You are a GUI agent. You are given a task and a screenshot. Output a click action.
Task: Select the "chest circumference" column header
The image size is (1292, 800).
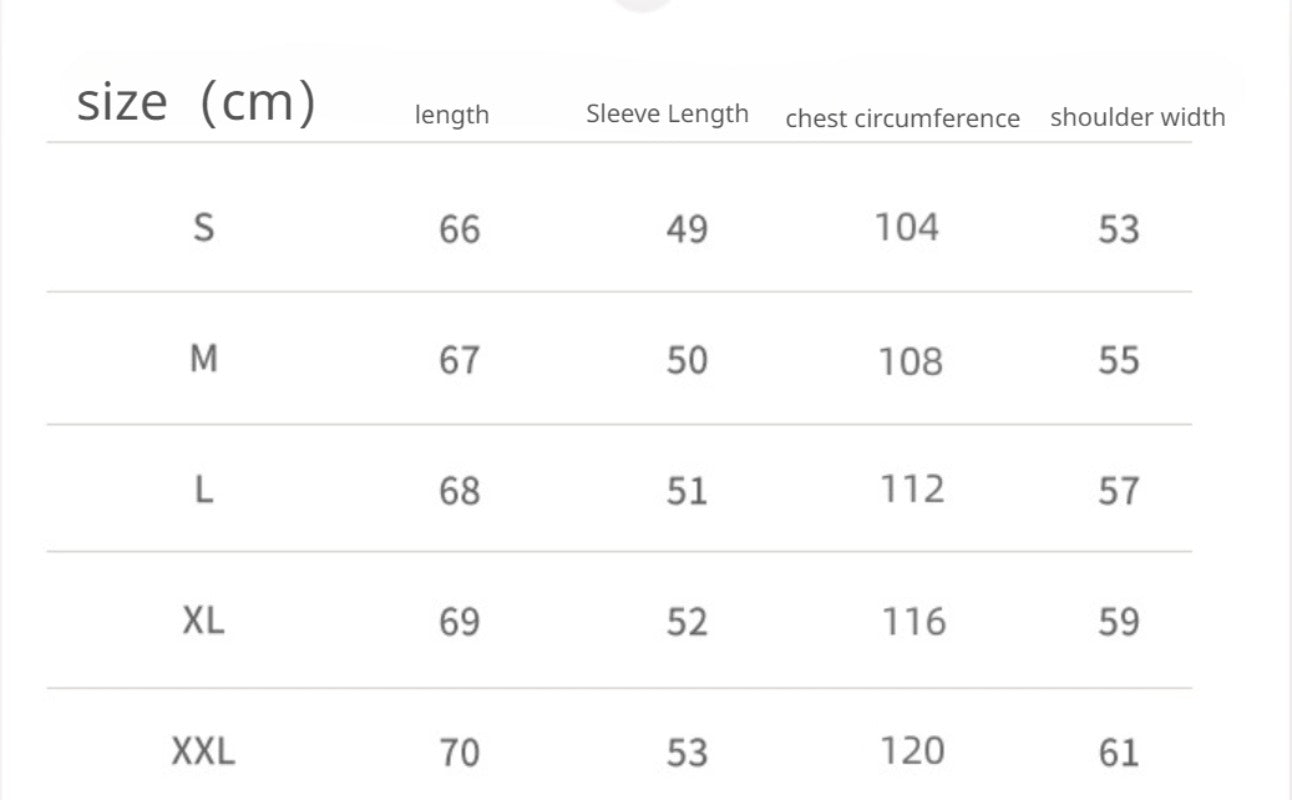pyautogui.click(x=902, y=118)
